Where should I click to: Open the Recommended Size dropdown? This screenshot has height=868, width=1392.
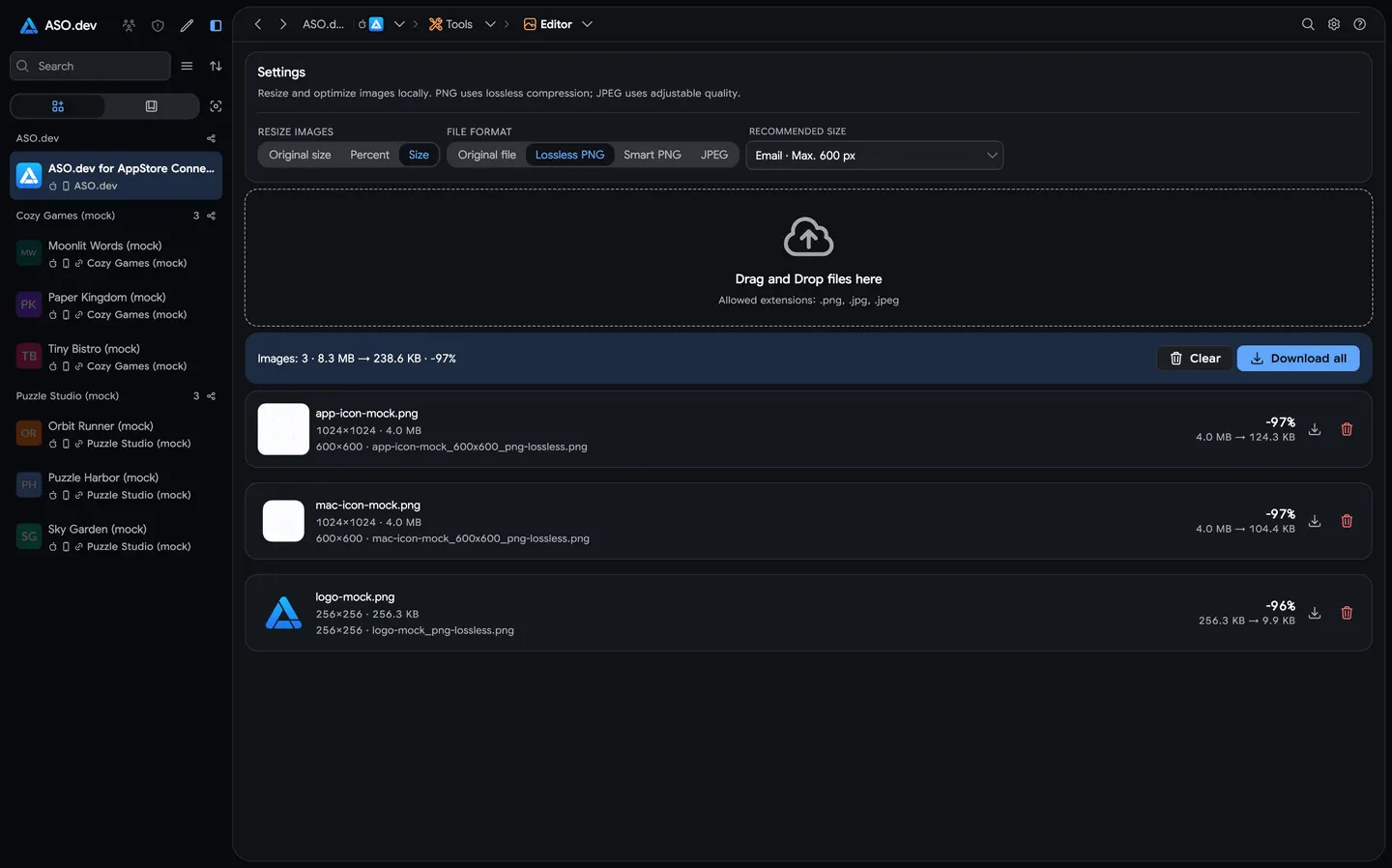pyautogui.click(x=875, y=156)
